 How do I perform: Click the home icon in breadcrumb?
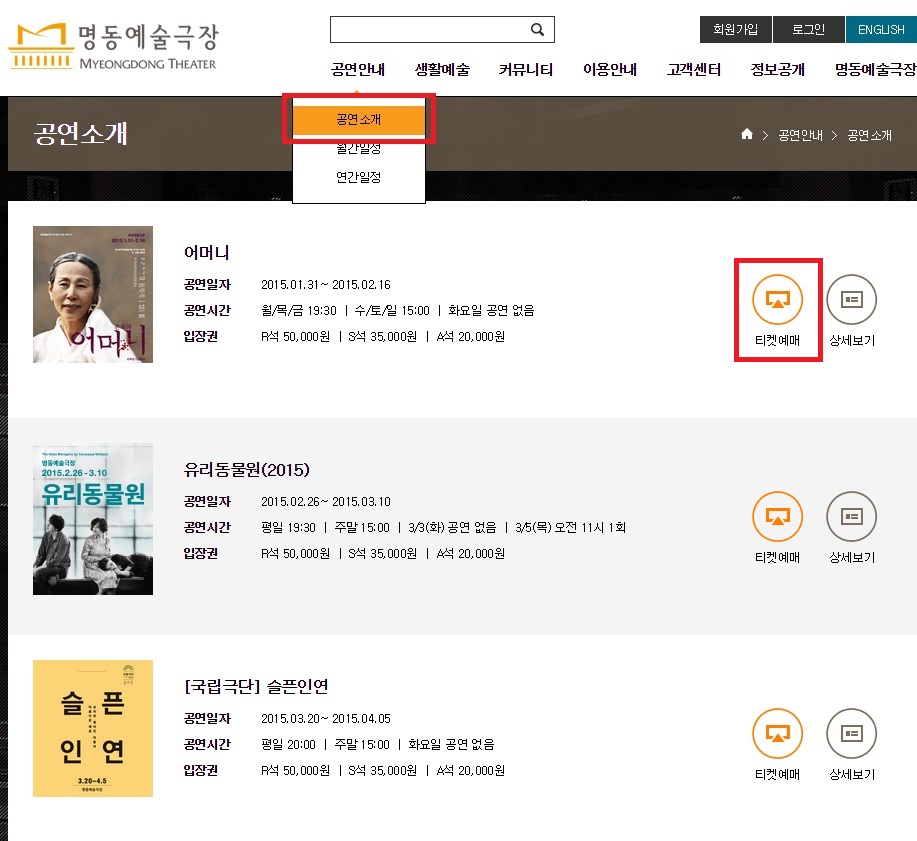(746, 134)
